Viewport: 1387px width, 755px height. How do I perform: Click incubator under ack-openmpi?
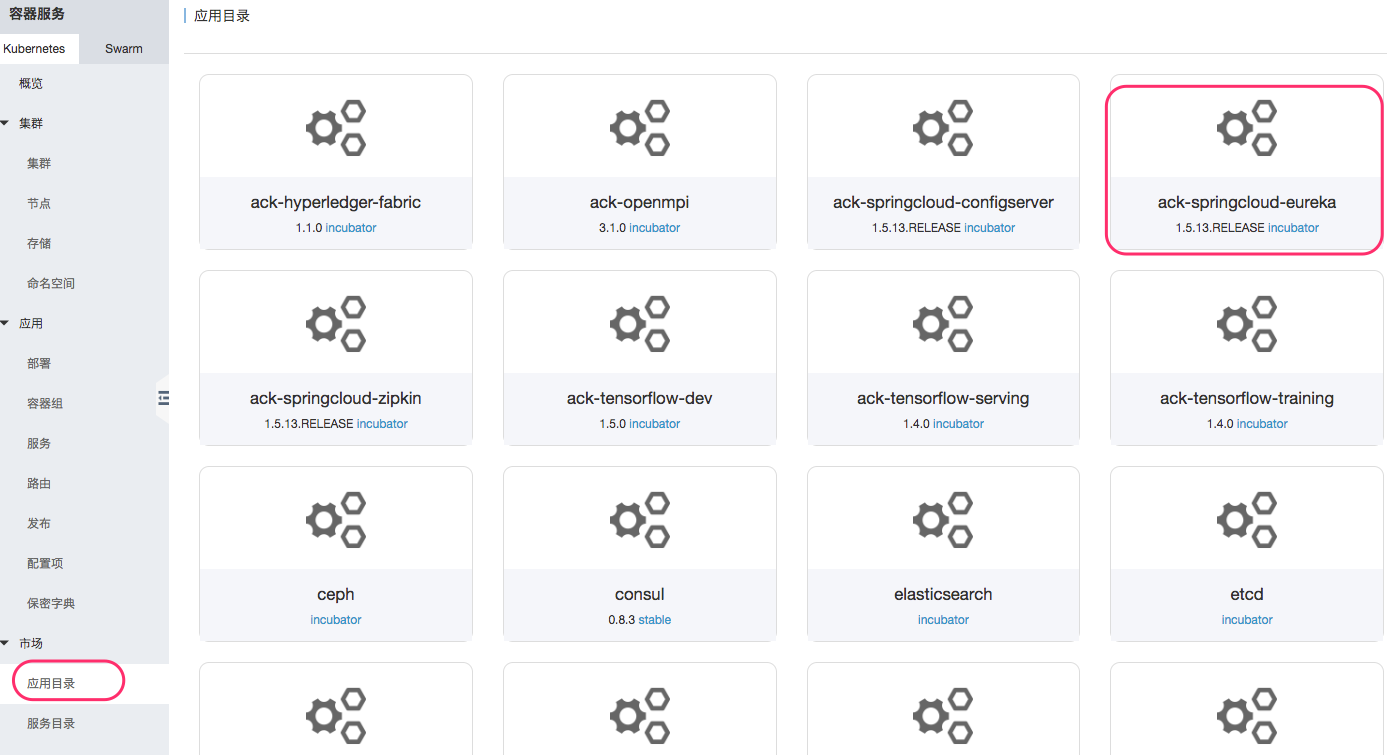coord(655,228)
